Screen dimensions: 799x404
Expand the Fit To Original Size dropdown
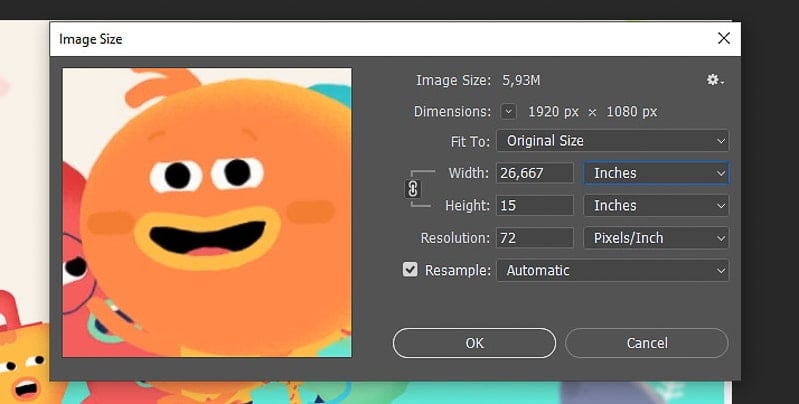tap(612, 141)
